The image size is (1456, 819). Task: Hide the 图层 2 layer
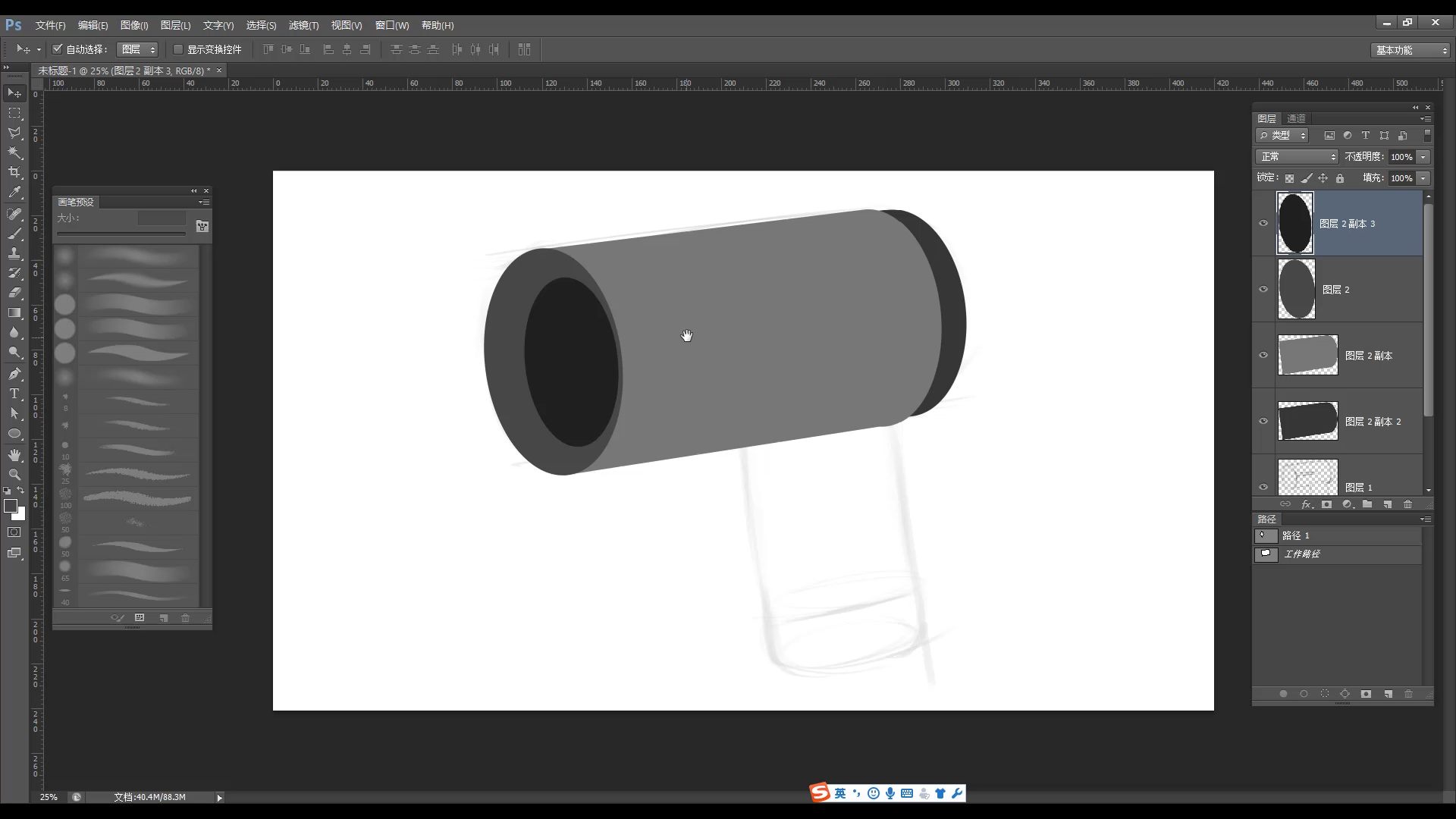(1263, 289)
